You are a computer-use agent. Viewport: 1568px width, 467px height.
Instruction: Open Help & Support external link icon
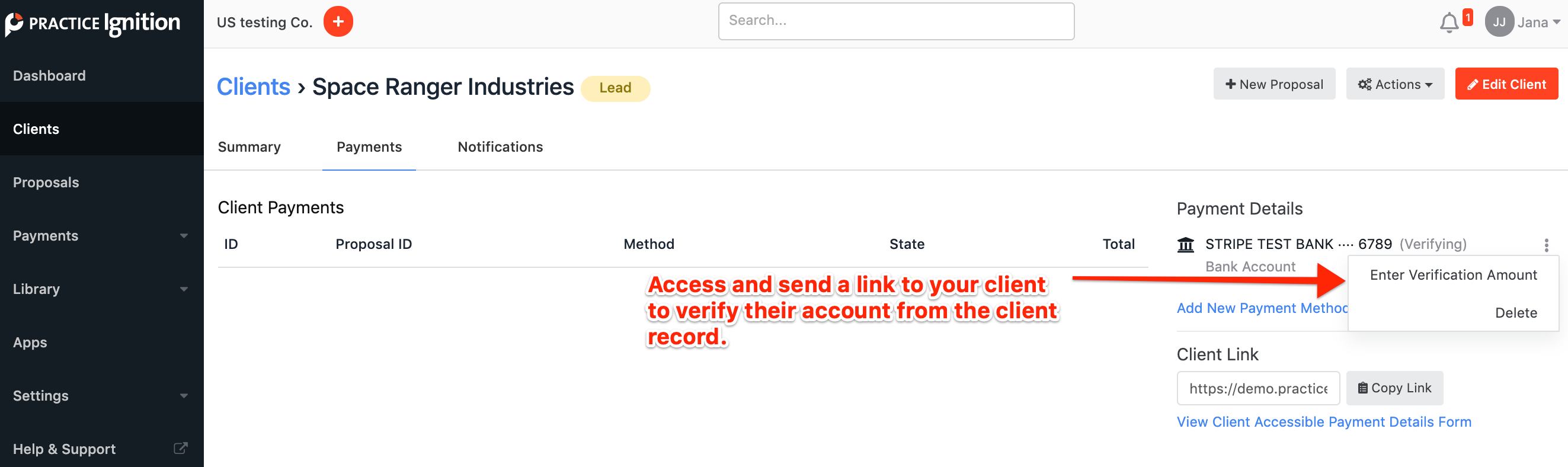[x=180, y=448]
